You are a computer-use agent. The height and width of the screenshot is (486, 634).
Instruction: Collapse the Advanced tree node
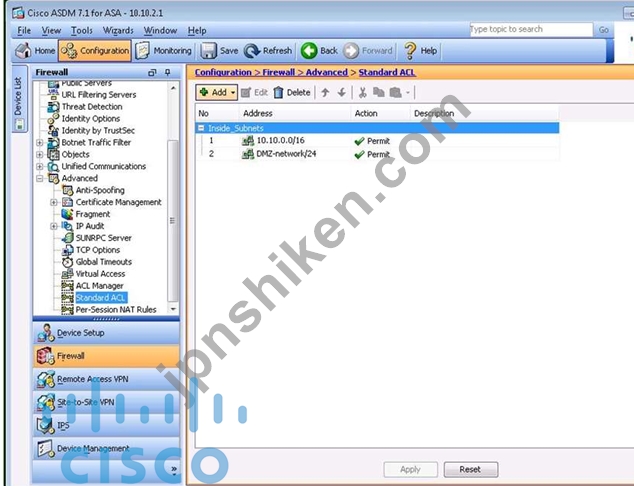pos(40,178)
